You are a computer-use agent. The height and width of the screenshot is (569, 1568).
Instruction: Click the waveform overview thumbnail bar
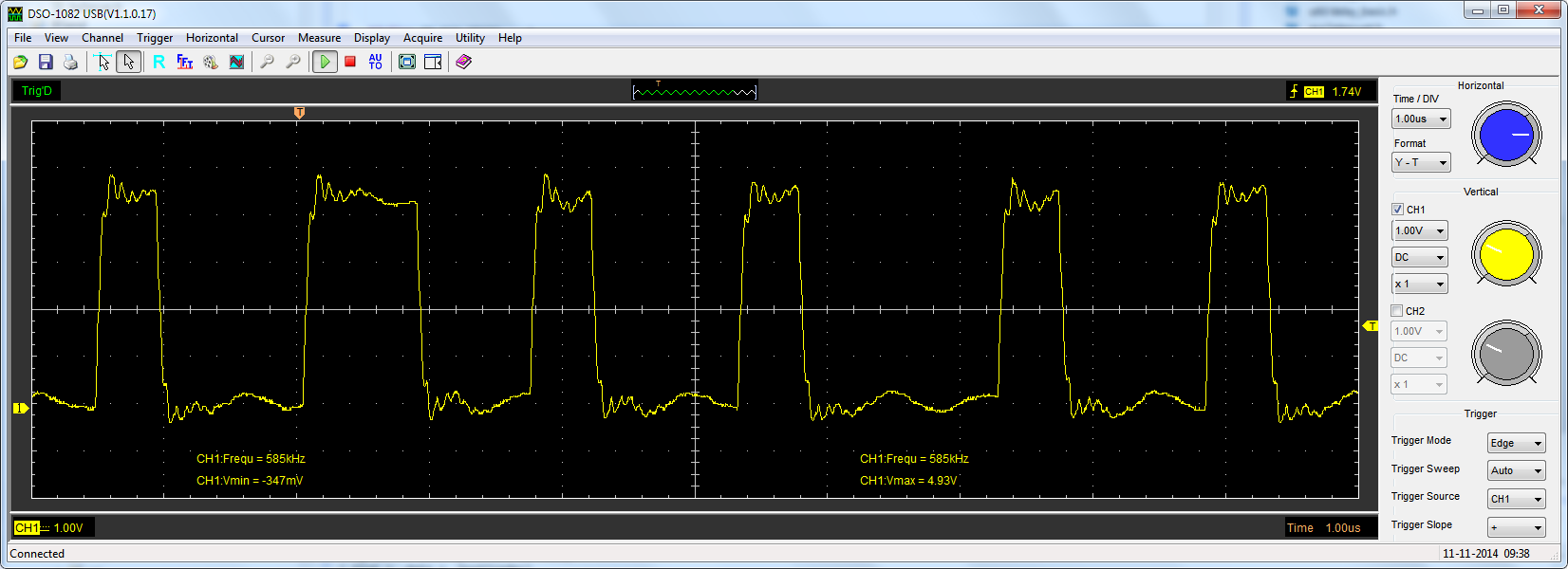[695, 91]
